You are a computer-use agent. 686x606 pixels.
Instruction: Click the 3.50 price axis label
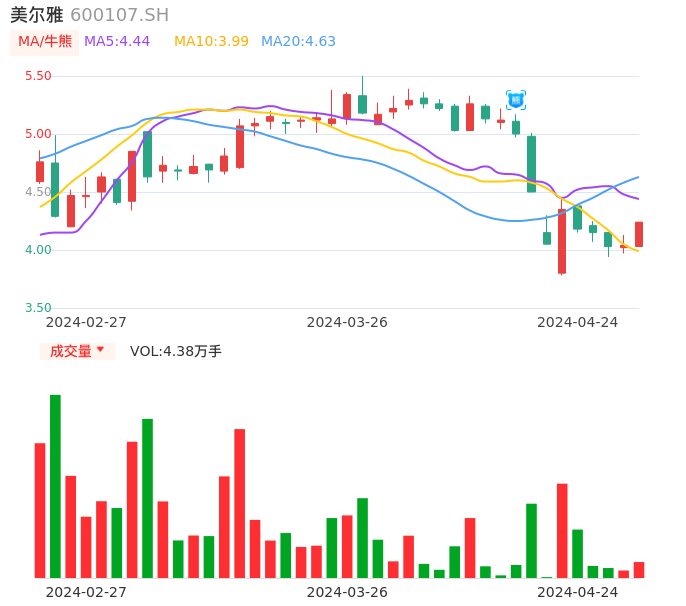(x=38, y=308)
